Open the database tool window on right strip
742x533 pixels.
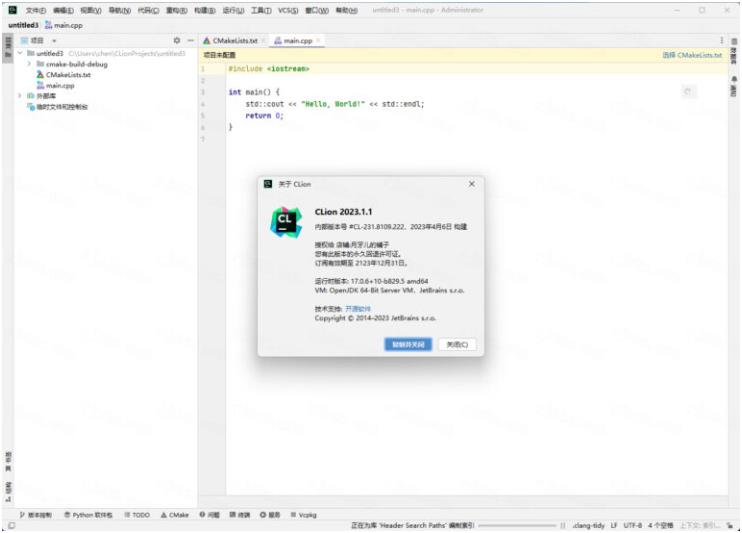(734, 52)
